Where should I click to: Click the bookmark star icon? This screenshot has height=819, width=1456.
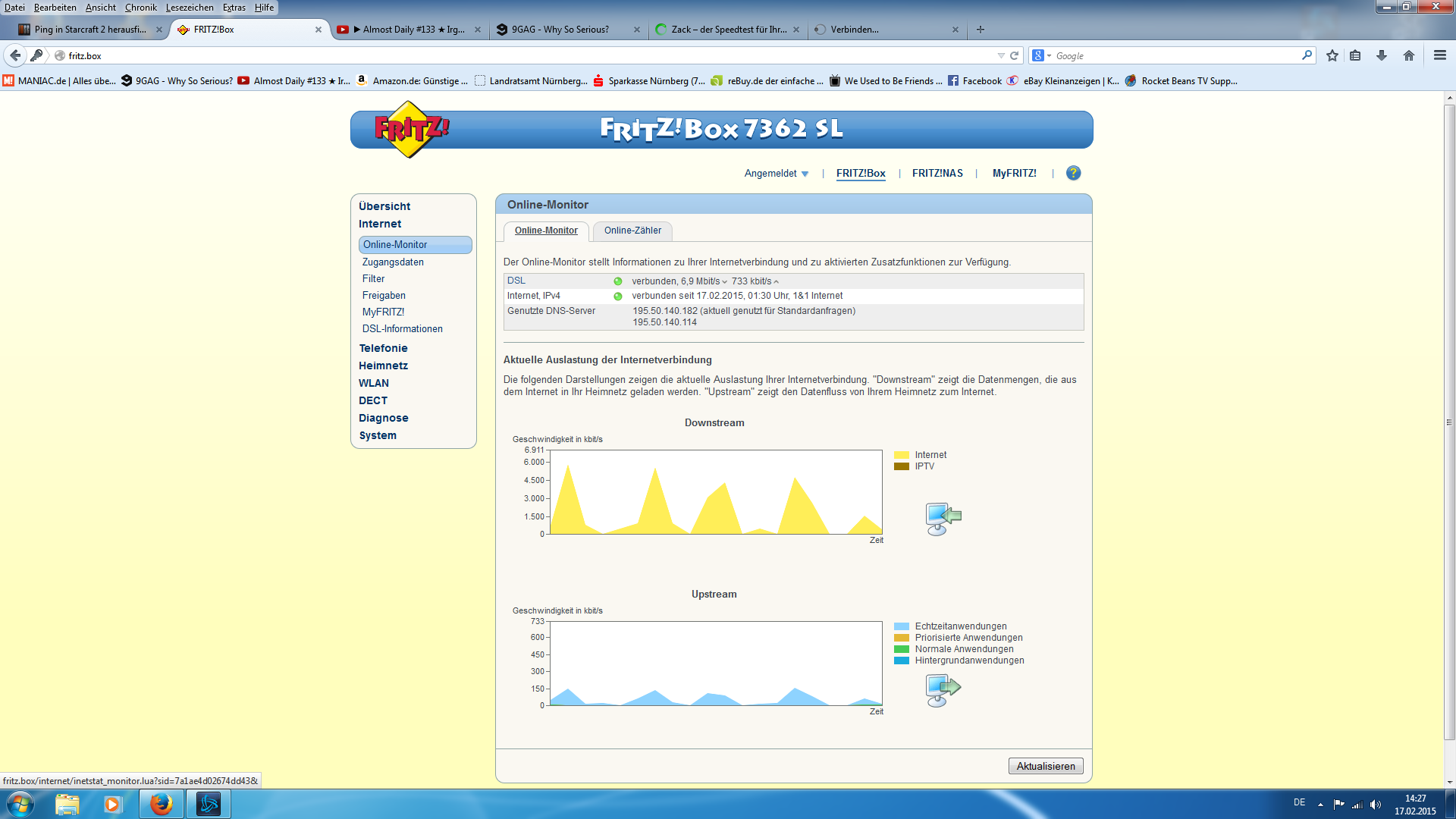coord(1332,55)
